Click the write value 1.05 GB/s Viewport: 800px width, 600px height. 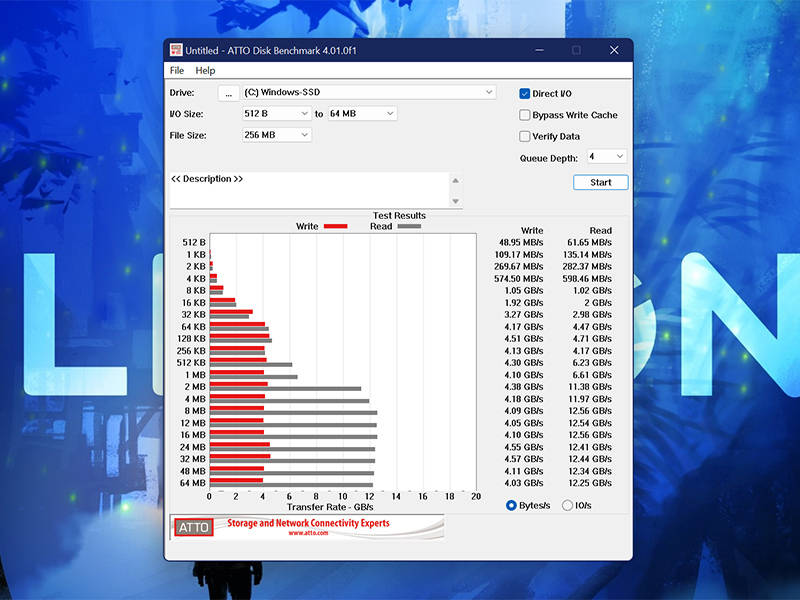click(523, 290)
